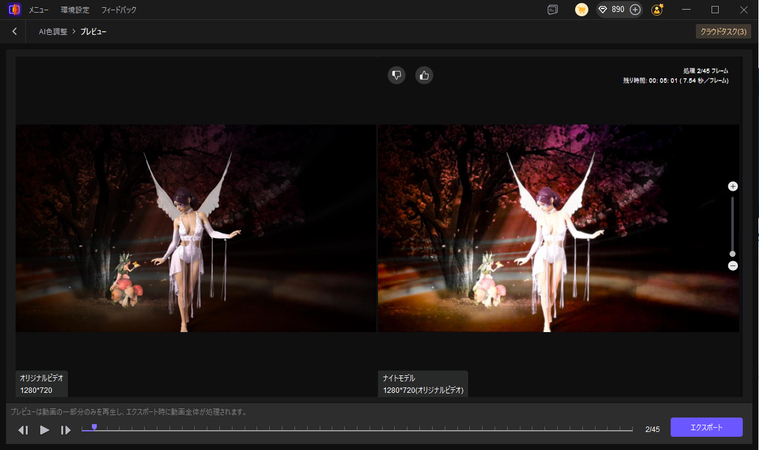Click the thumbs up feedback icon
The height and width of the screenshot is (450, 759).
(424, 75)
